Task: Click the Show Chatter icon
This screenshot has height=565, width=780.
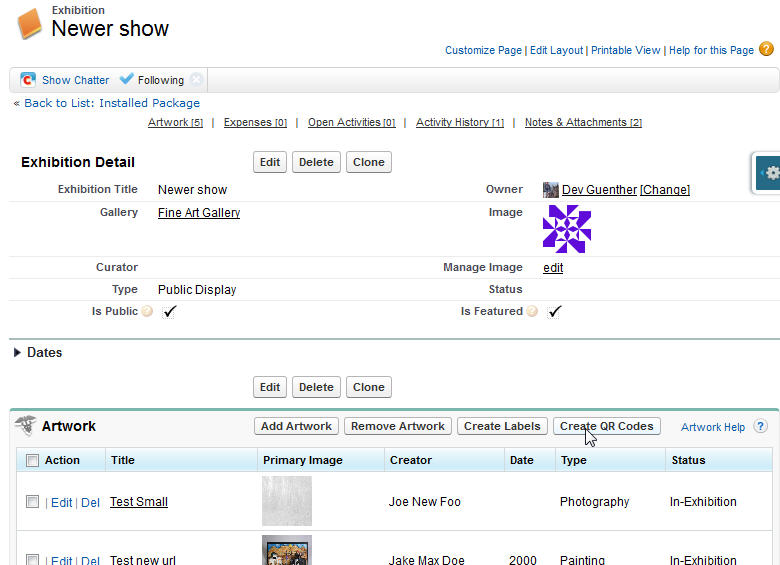Action: click(28, 80)
